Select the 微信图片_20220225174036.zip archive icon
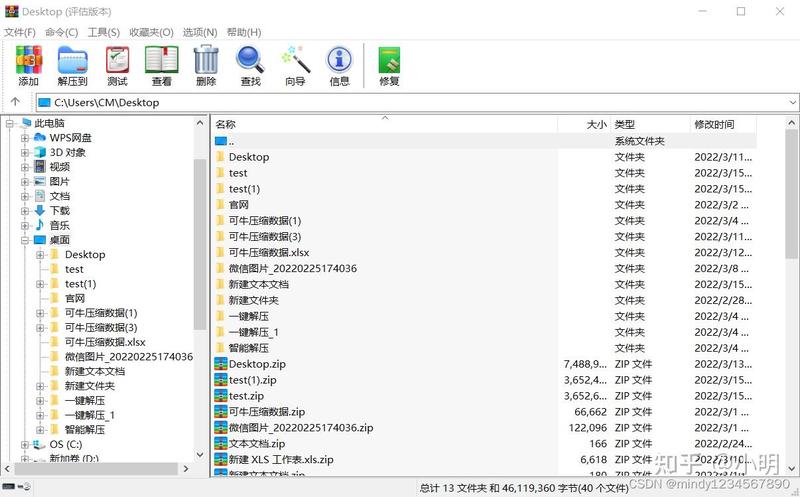Viewport: 800px width, 497px height. (x=221, y=428)
